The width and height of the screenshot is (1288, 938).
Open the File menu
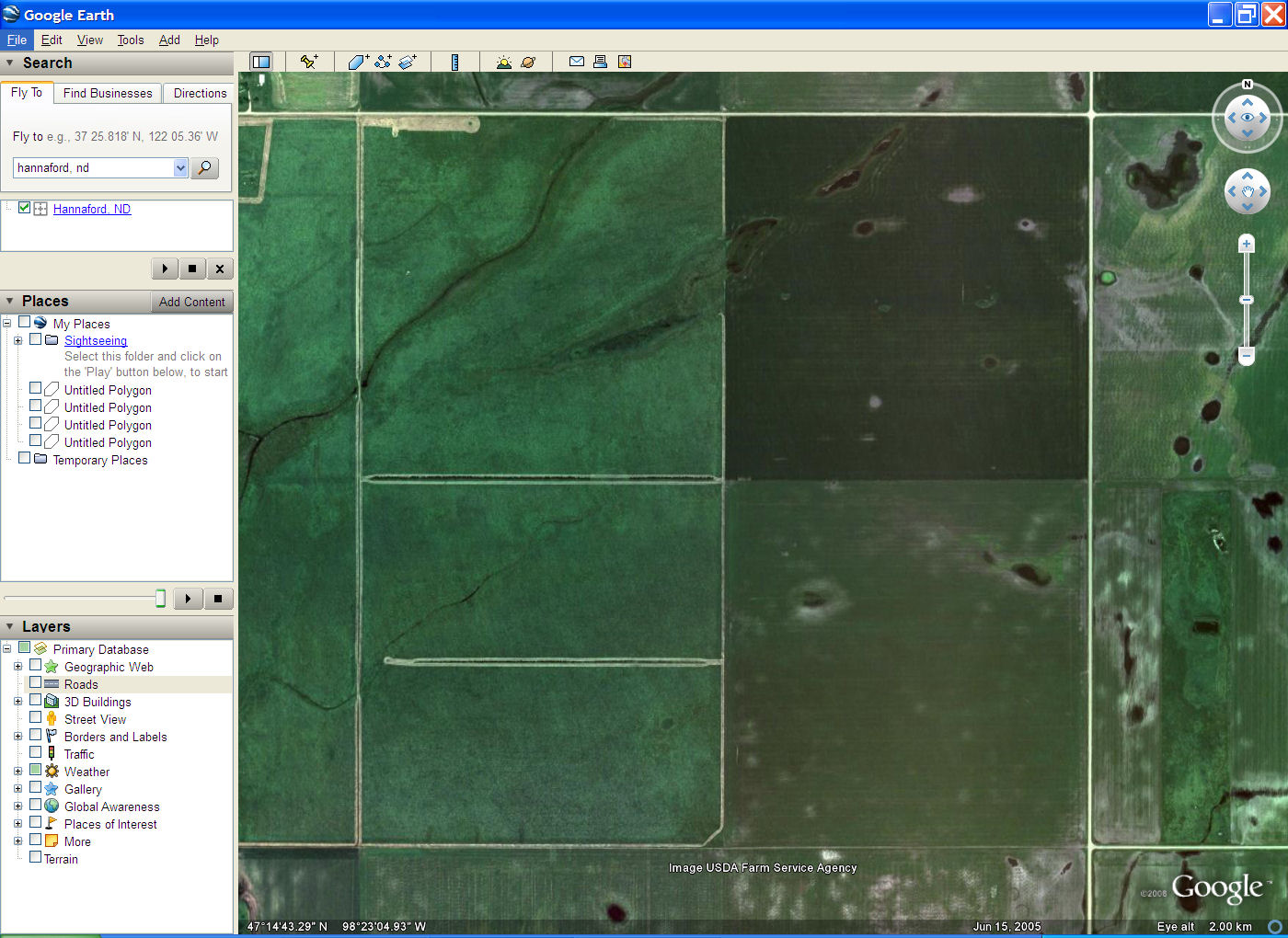tap(17, 40)
